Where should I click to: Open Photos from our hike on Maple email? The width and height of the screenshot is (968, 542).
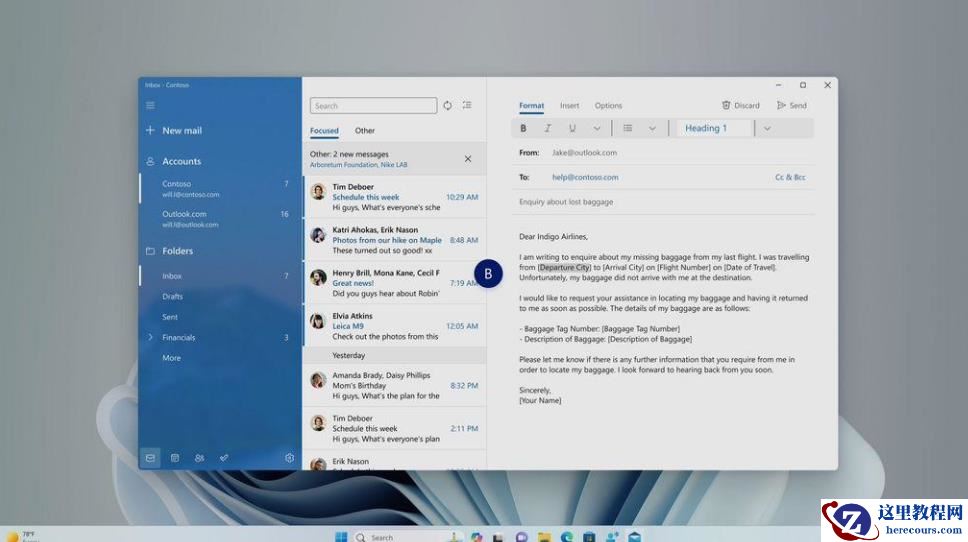pos(394,240)
